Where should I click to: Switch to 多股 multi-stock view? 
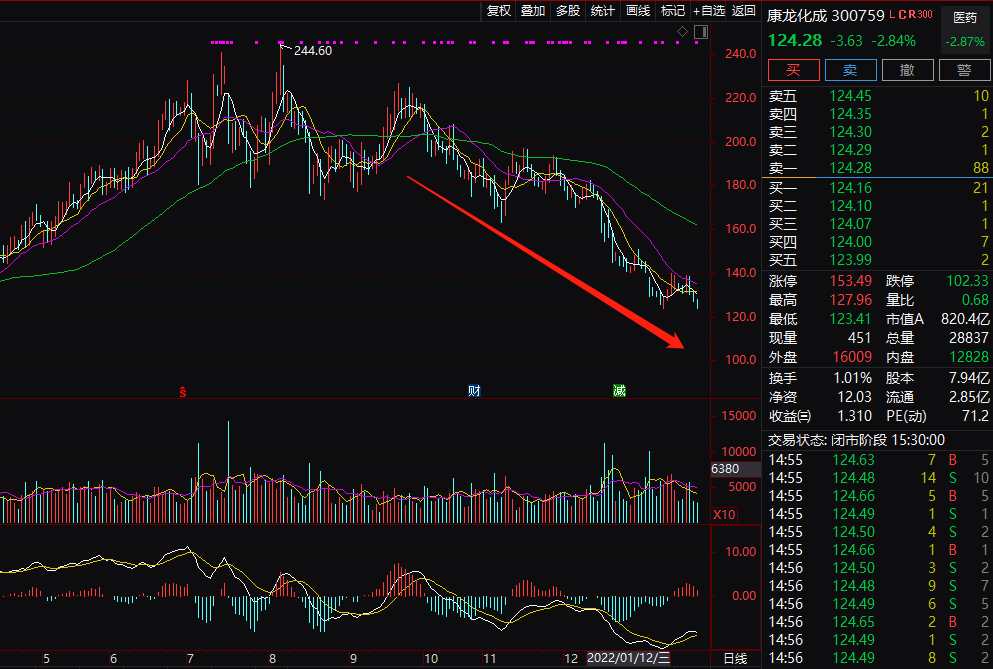[568, 11]
